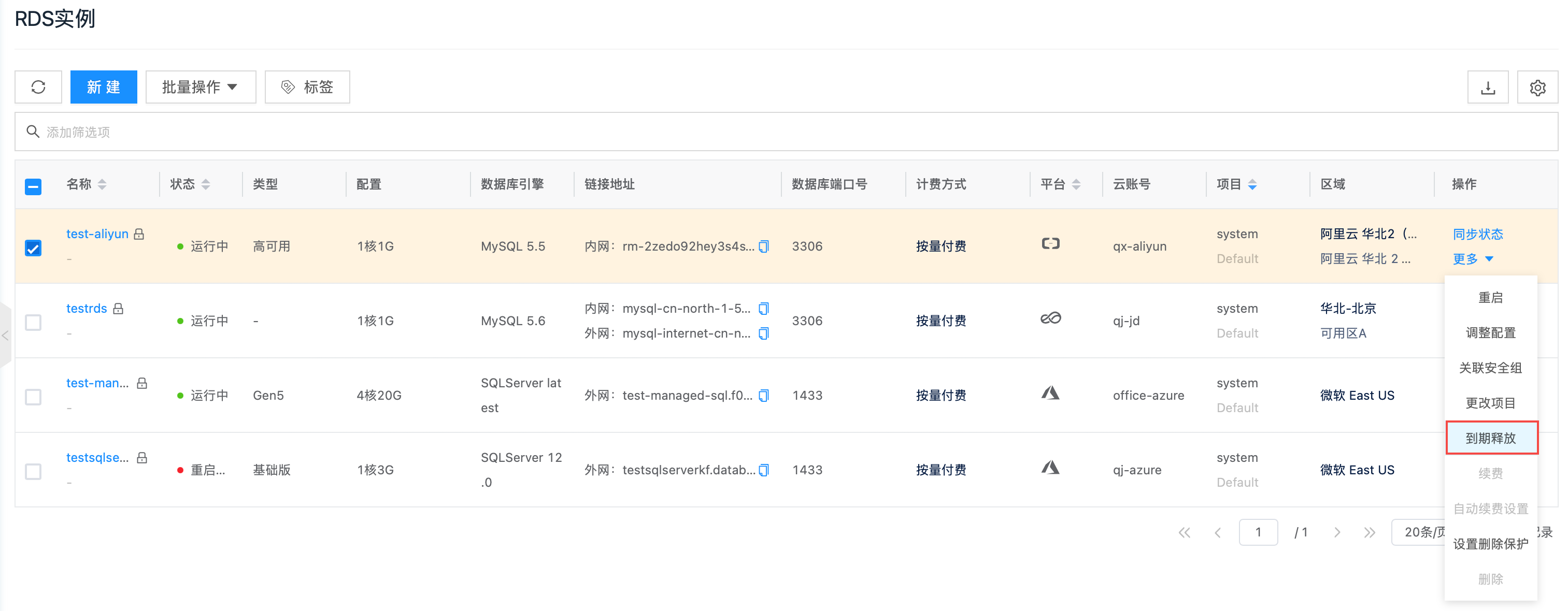The height and width of the screenshot is (611, 1568).
Task: Click the 标签 tag button
Action: (x=307, y=87)
